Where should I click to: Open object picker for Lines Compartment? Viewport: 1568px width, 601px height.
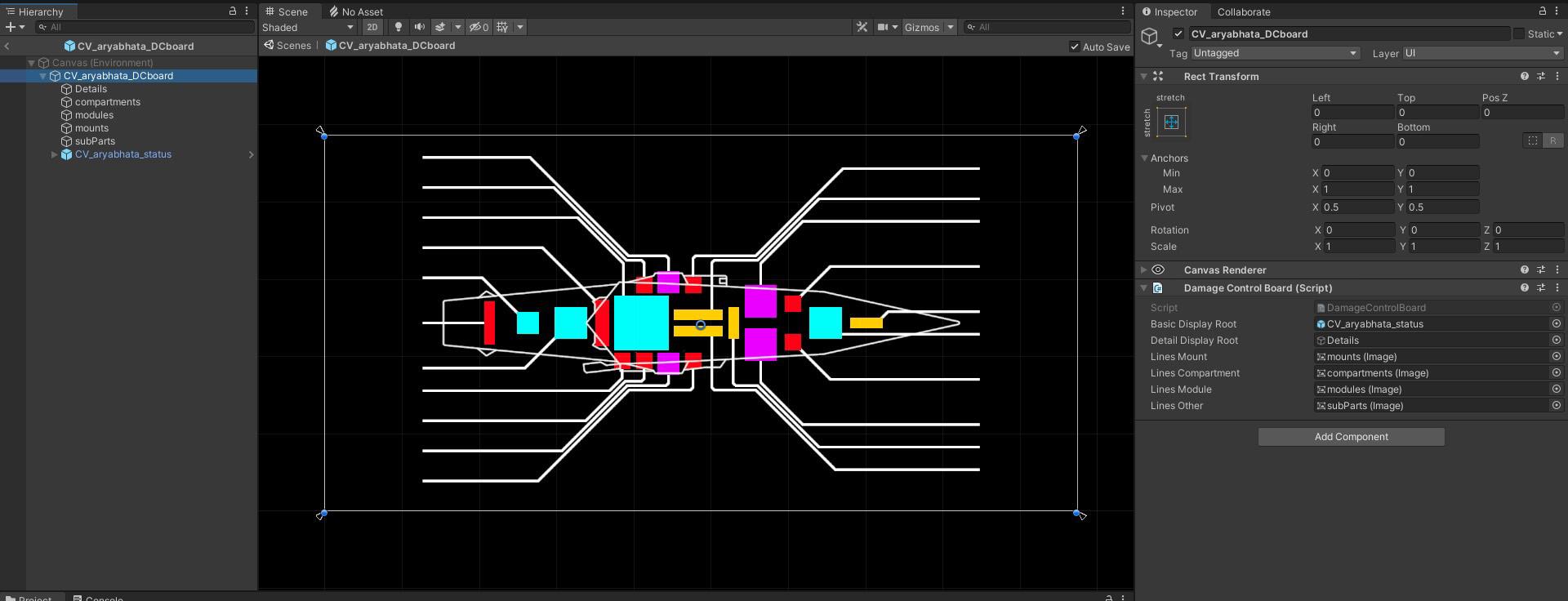1556,372
